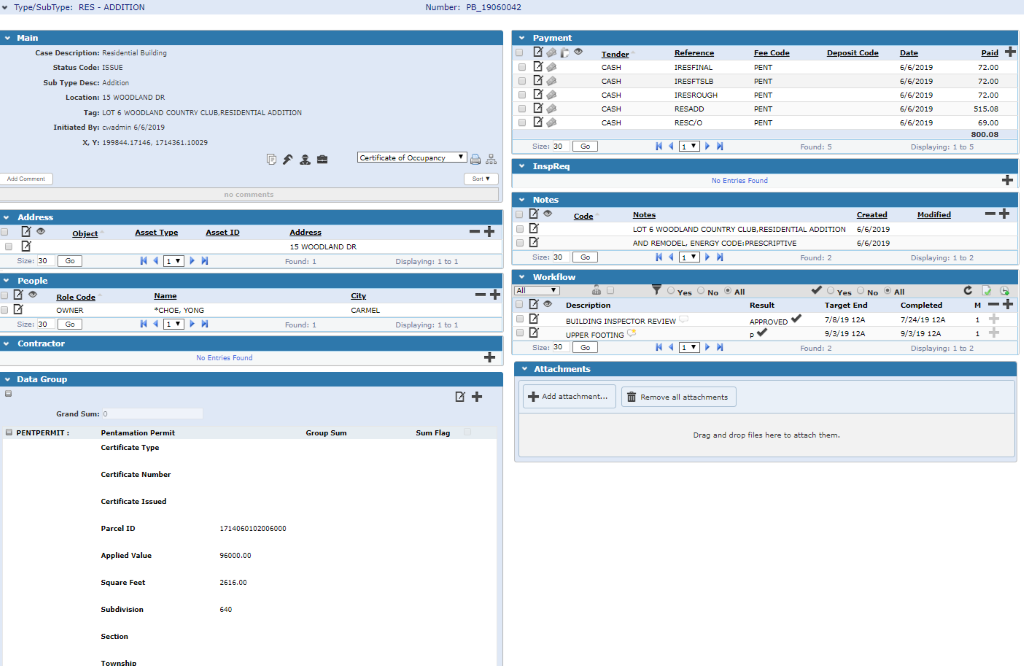The width and height of the screenshot is (1024, 666).
Task: Click Remove all attachments button
Action: coord(679,396)
